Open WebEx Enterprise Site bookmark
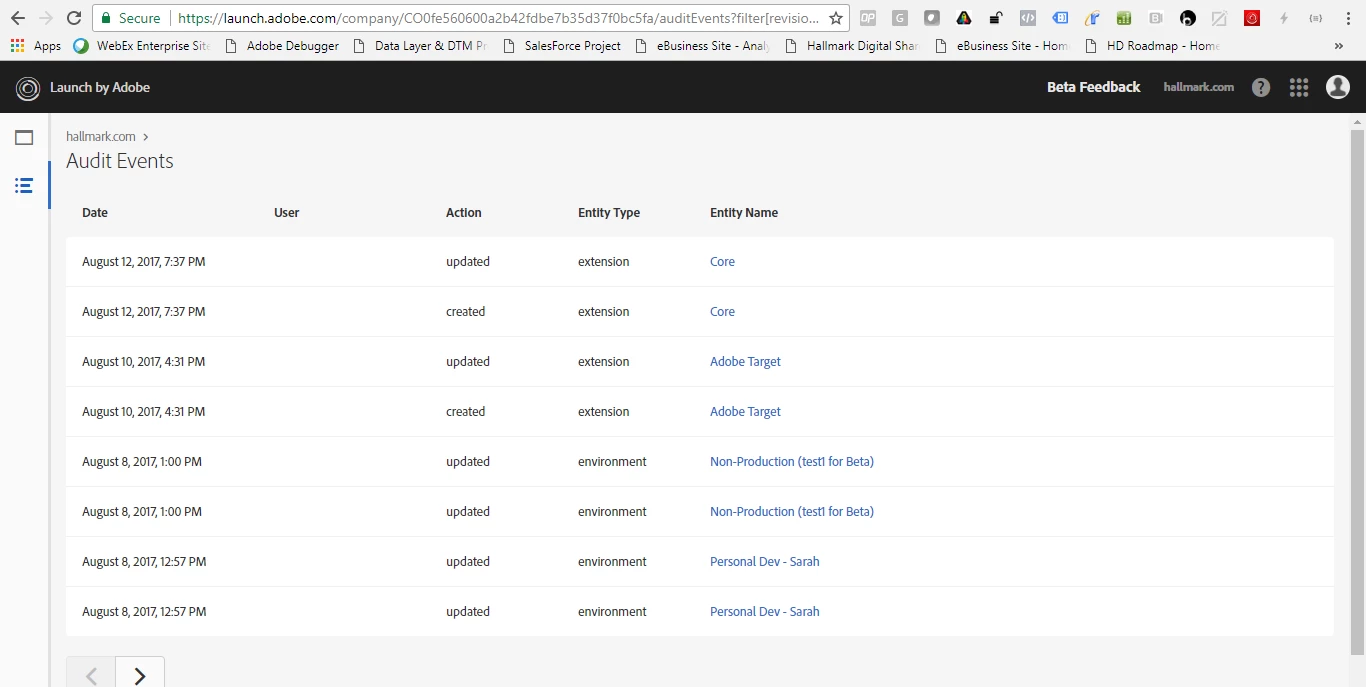Viewport: 1366px width, 687px height. [142, 46]
